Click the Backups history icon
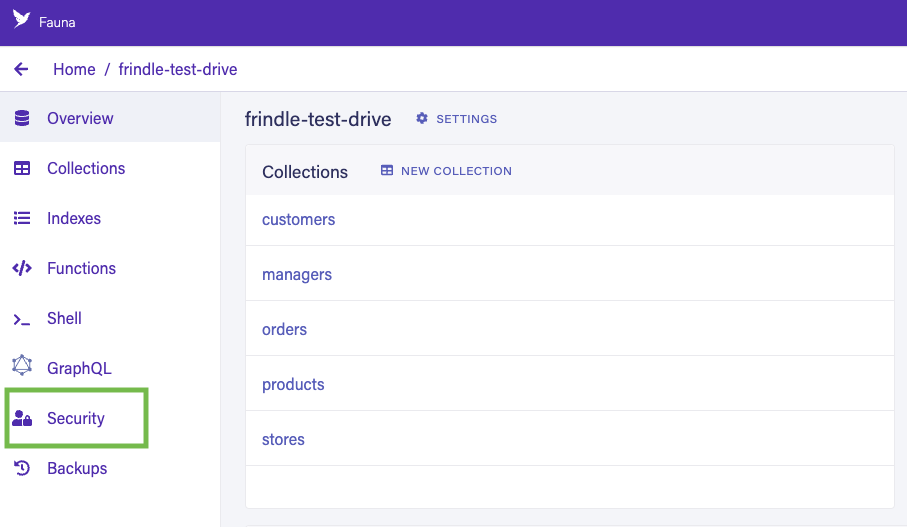The image size is (907, 527). (22, 468)
